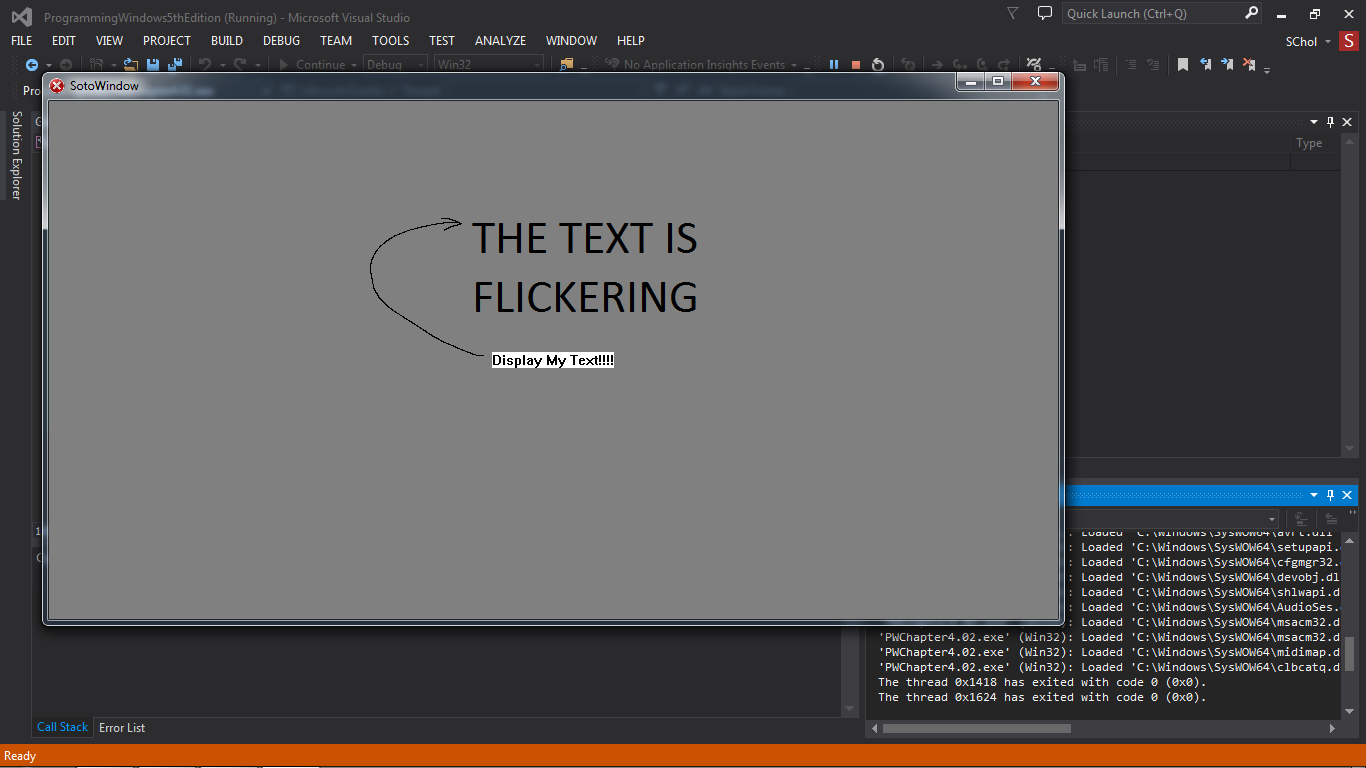Clear all bookmarks with red X bookmark icon
The image size is (1366, 768).
click(1249, 64)
